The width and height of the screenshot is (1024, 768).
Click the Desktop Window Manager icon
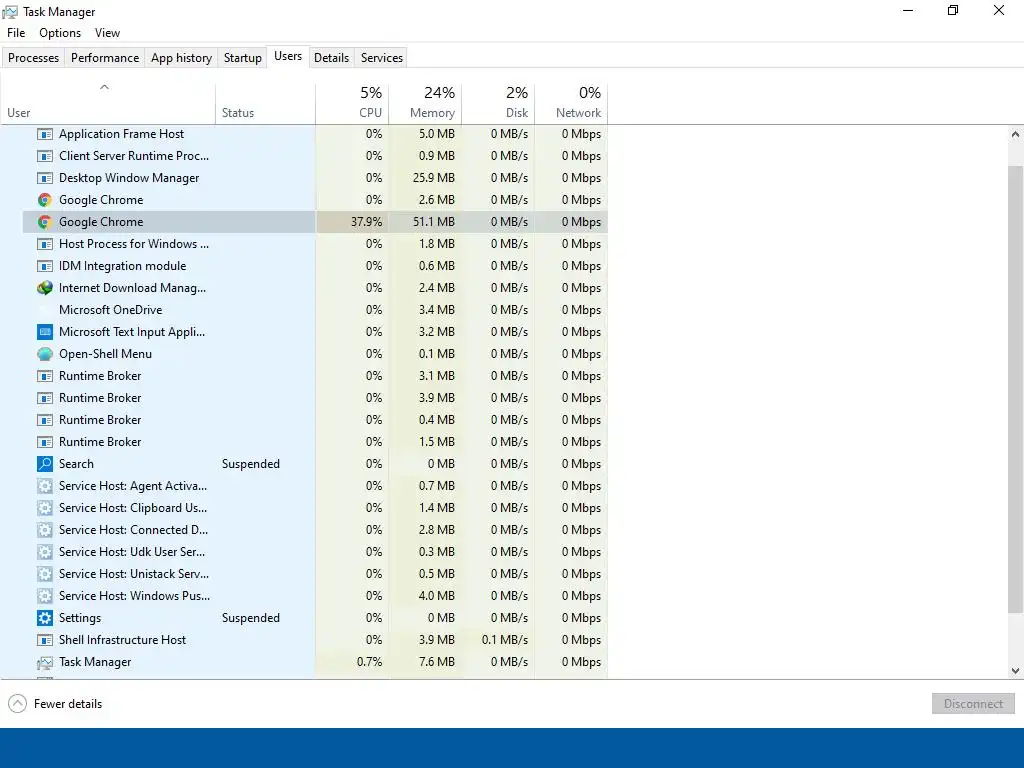pos(44,178)
